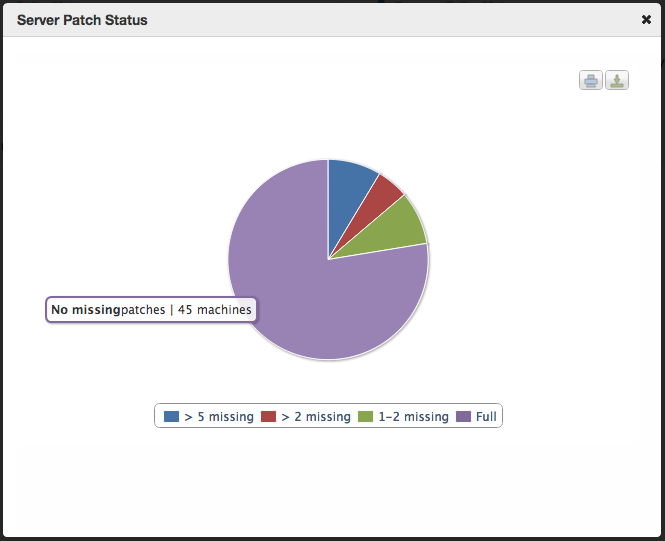Click the Server Patch Status title

click(x=82, y=20)
